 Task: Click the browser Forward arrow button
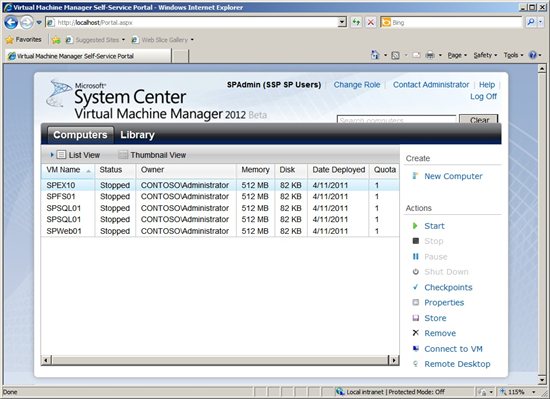click(27, 23)
